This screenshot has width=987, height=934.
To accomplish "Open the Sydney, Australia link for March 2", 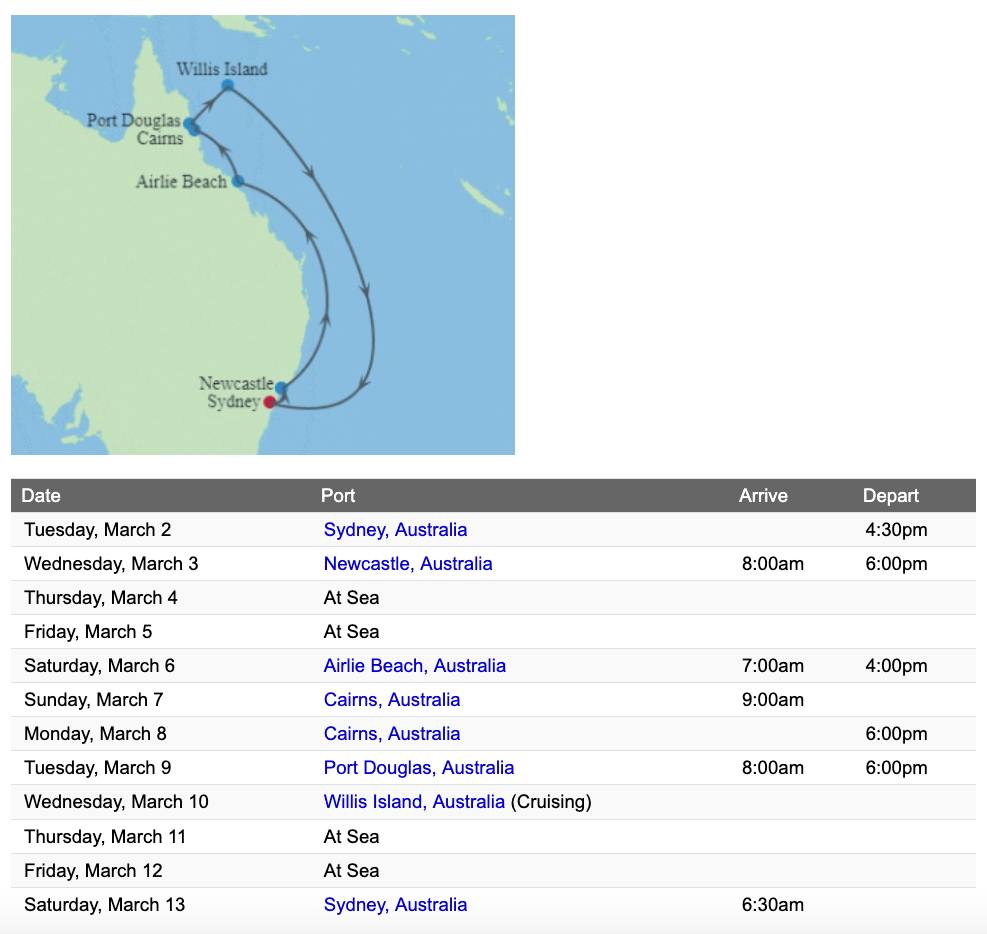I will [395, 530].
